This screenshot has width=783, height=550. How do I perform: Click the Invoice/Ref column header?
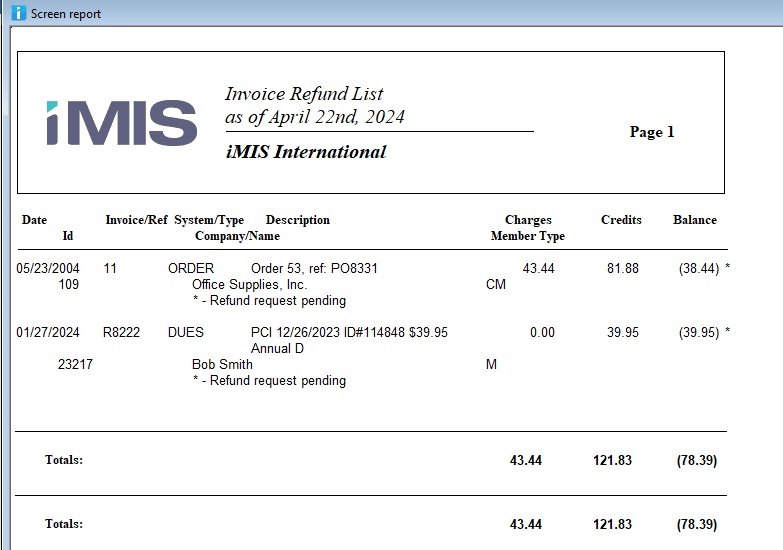136,220
